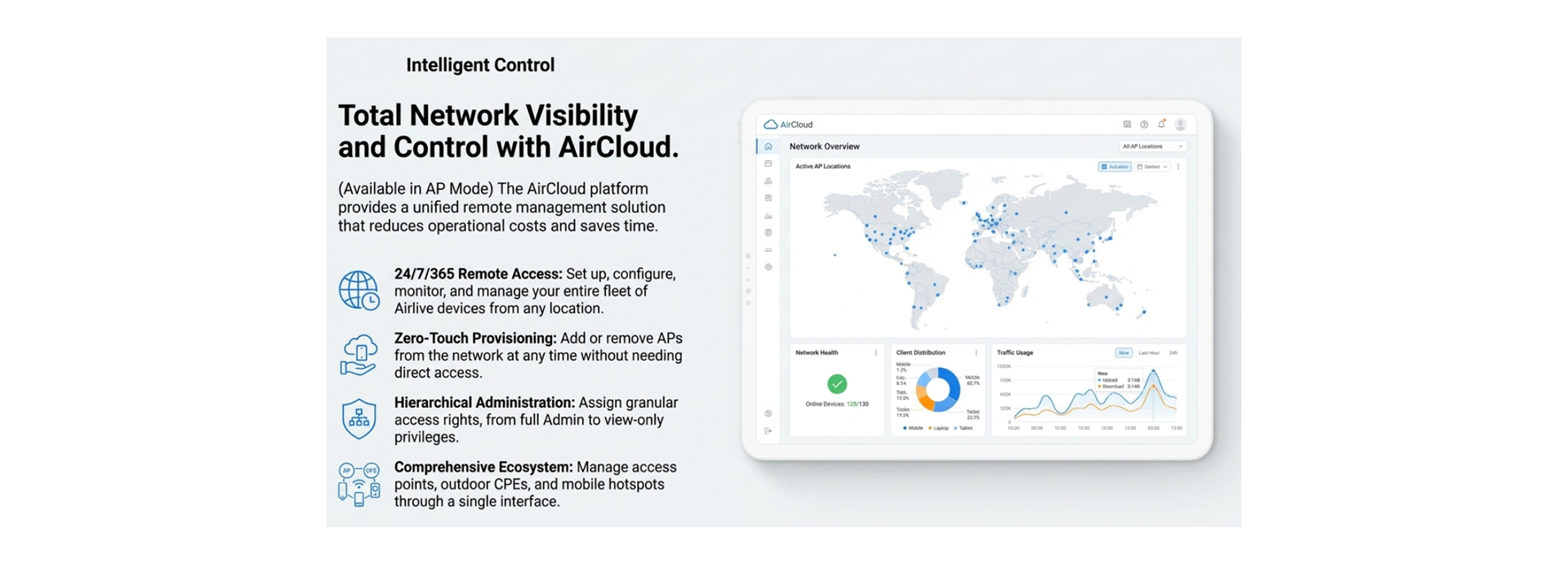Click gear icon in the upper sidebar group
Image resolution: width=1568 pixels, height=564 pixels.
tap(768, 267)
